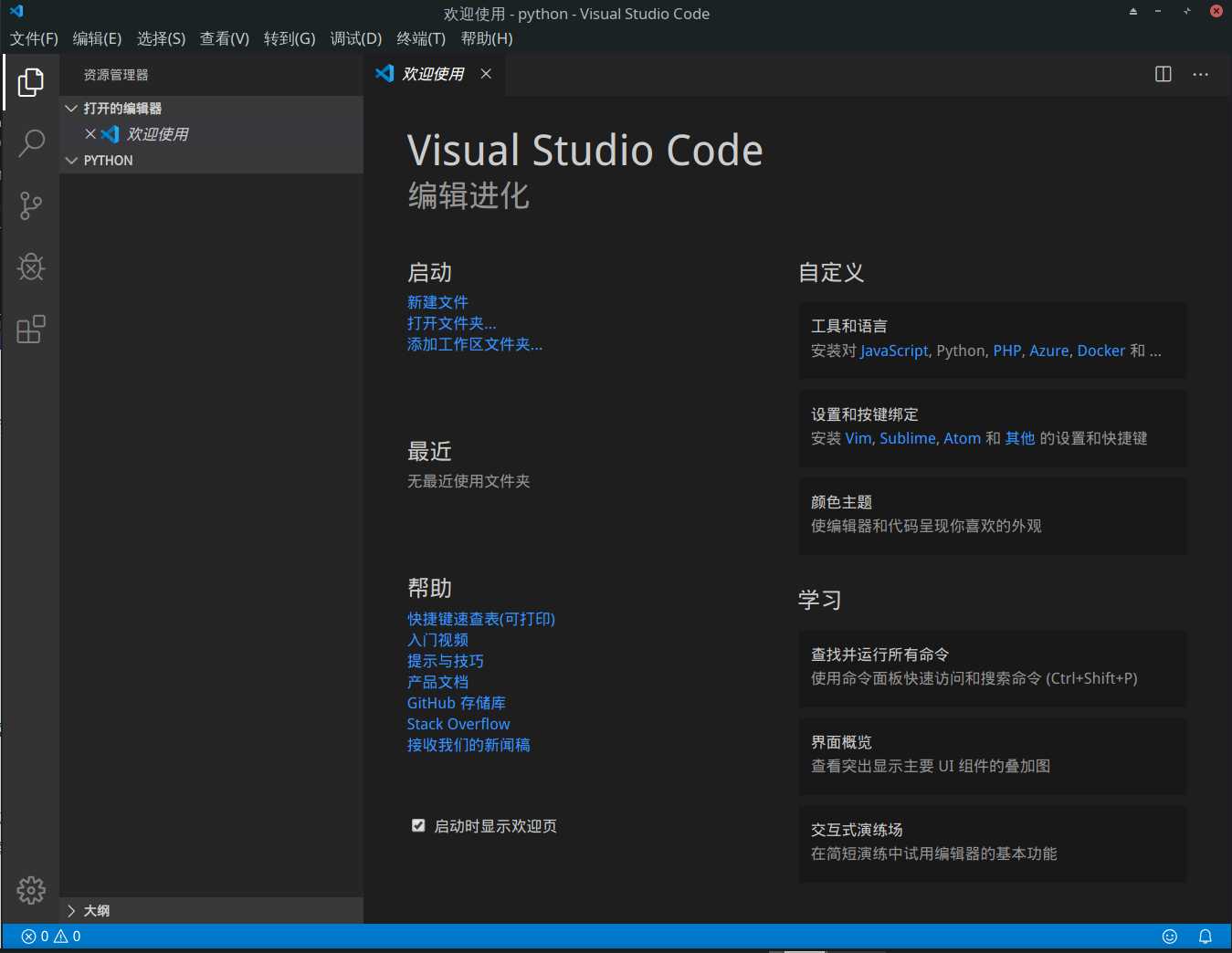Open the 提示与技巧 link
The image size is (1232, 953).
pos(446,661)
